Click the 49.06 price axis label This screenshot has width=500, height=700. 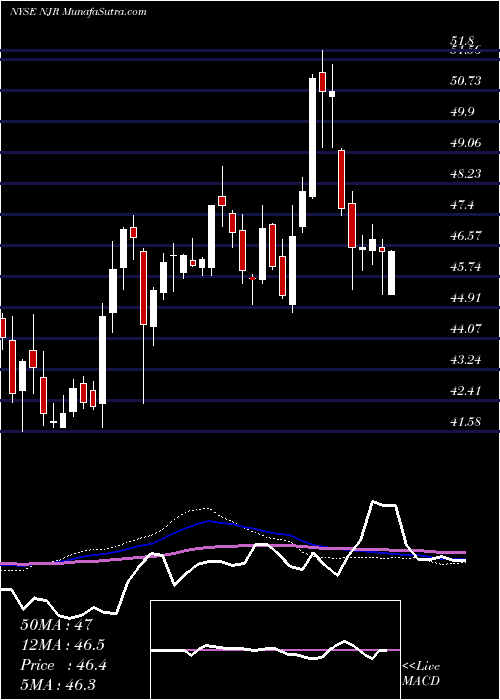pyautogui.click(x=466, y=142)
